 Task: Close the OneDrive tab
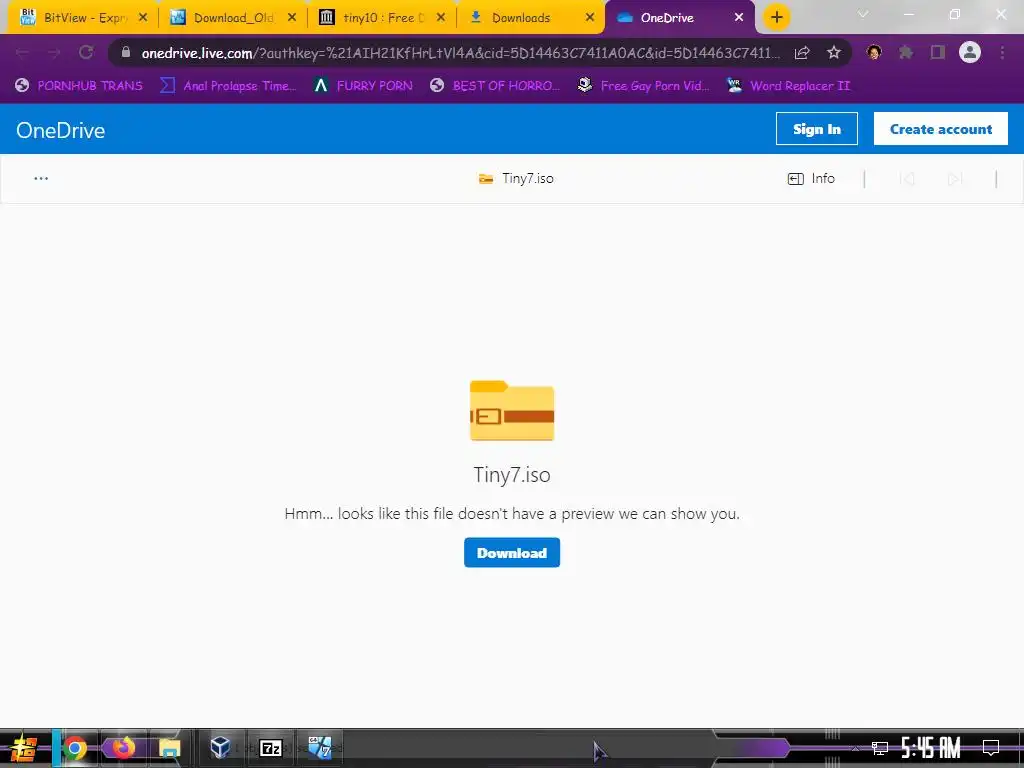pyautogui.click(x=739, y=18)
